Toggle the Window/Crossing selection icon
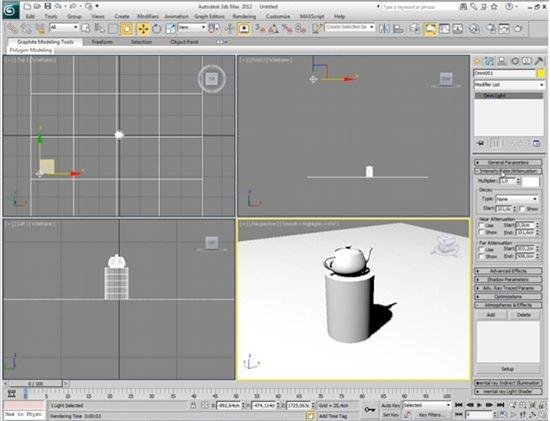The image size is (550, 421). 127,28
